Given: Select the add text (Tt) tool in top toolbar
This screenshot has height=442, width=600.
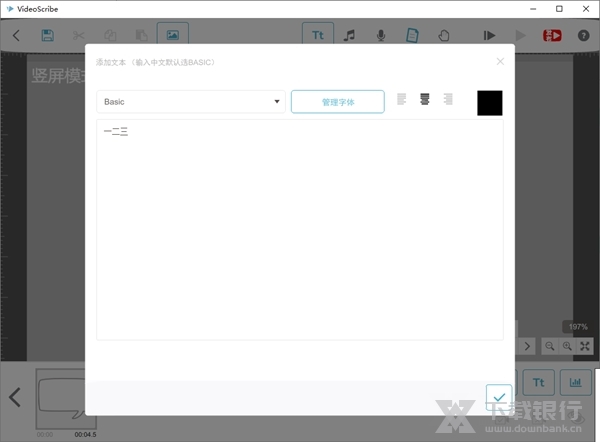Looking at the screenshot, I should click(318, 35).
